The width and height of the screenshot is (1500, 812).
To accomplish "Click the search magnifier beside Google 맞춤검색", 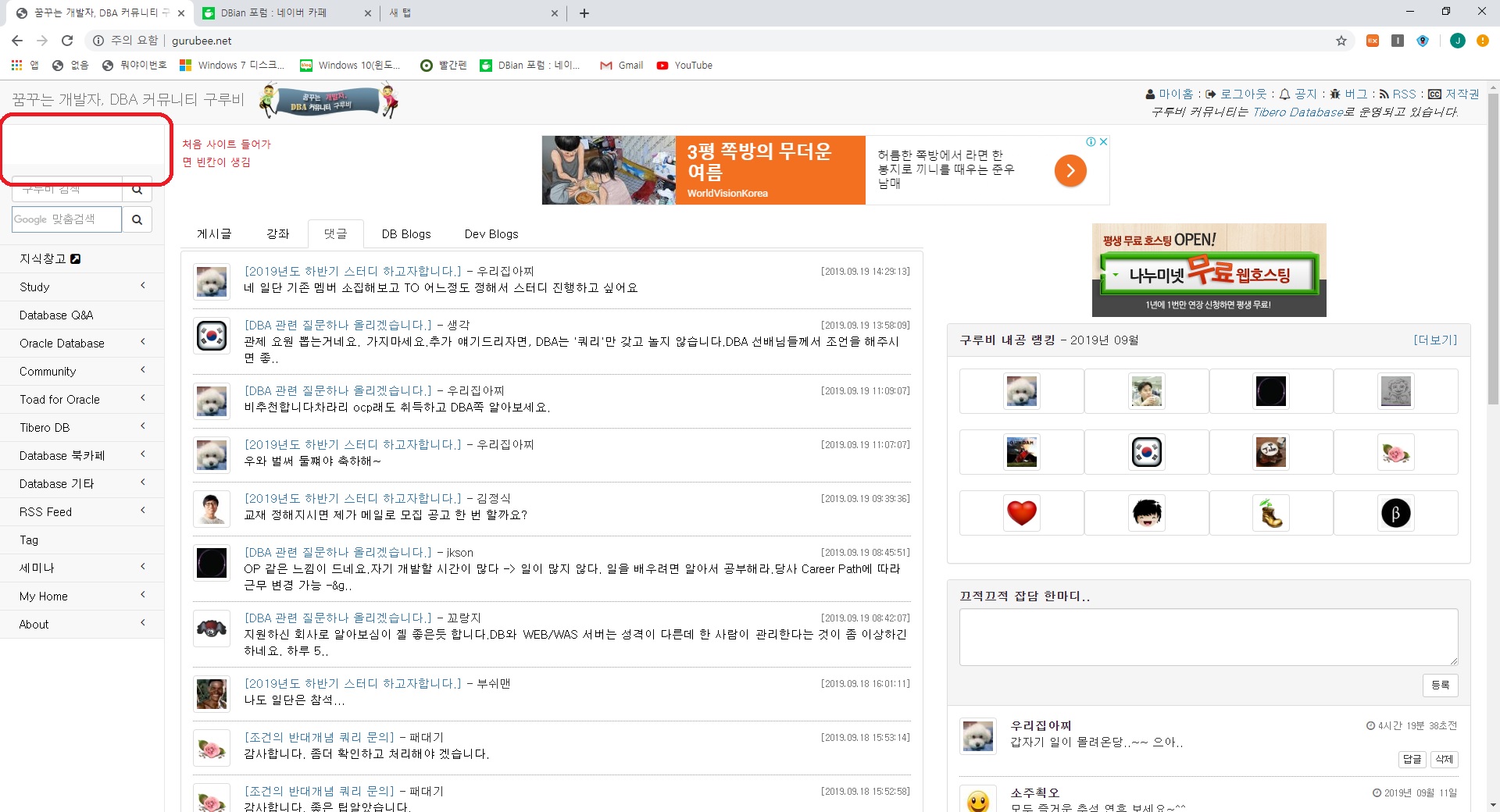I will (x=137, y=219).
